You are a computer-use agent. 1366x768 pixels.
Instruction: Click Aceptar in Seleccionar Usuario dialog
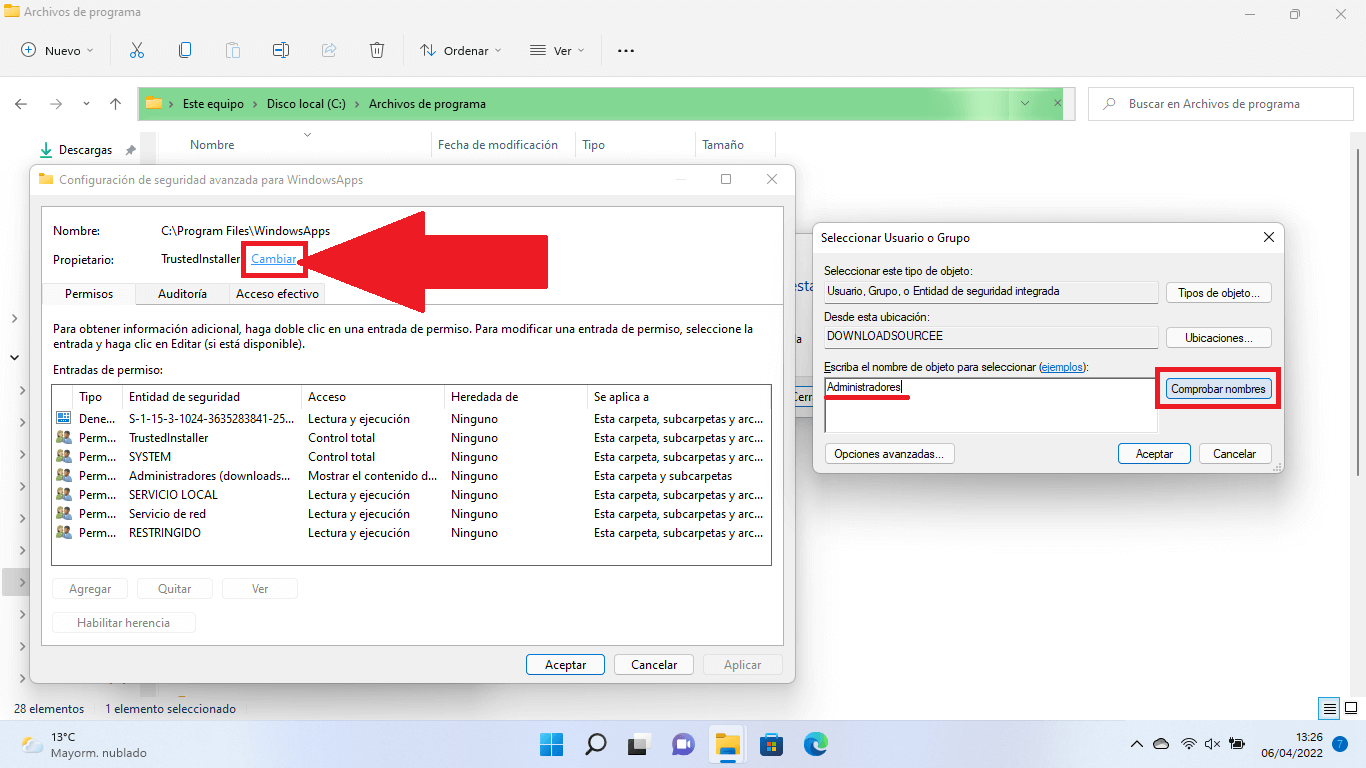[1154, 454]
